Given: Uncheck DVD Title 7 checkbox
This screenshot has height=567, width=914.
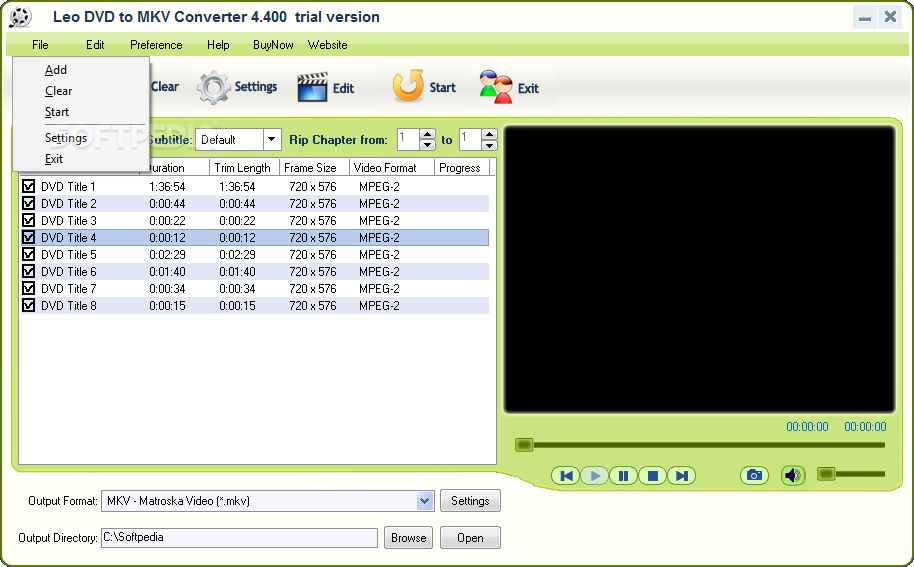Looking at the screenshot, I should [29, 288].
